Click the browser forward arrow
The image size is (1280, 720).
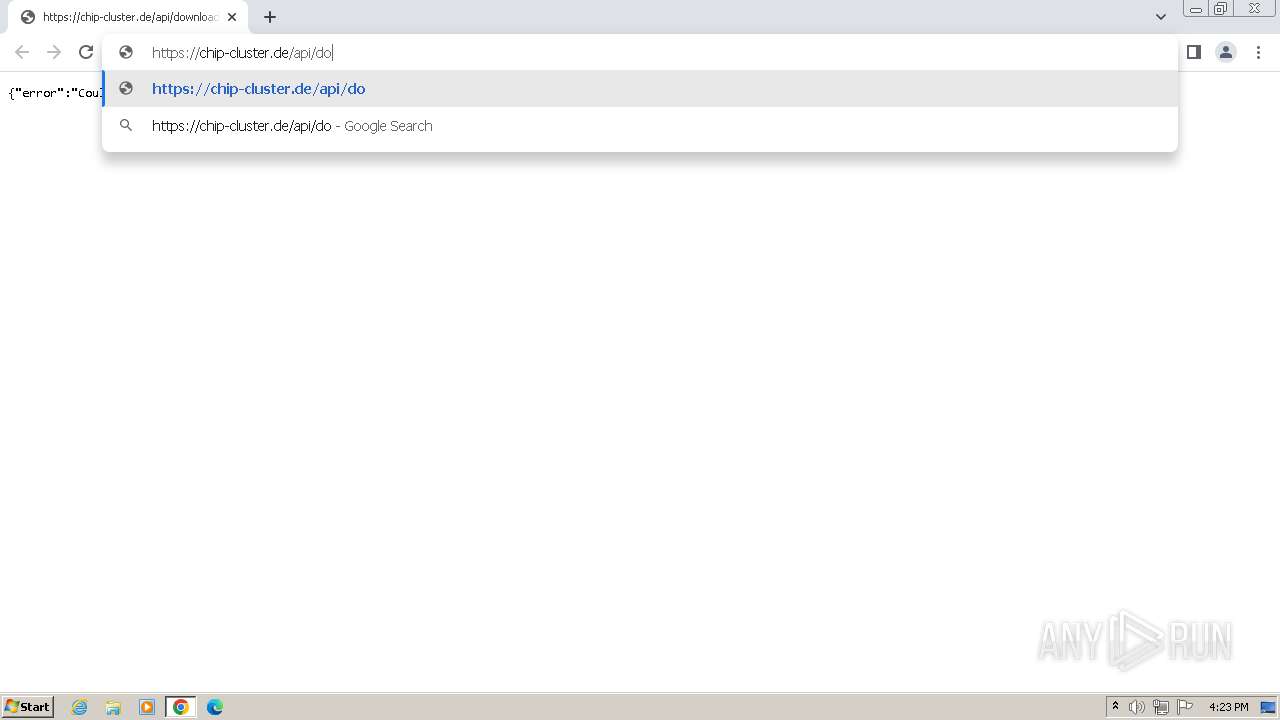click(54, 52)
